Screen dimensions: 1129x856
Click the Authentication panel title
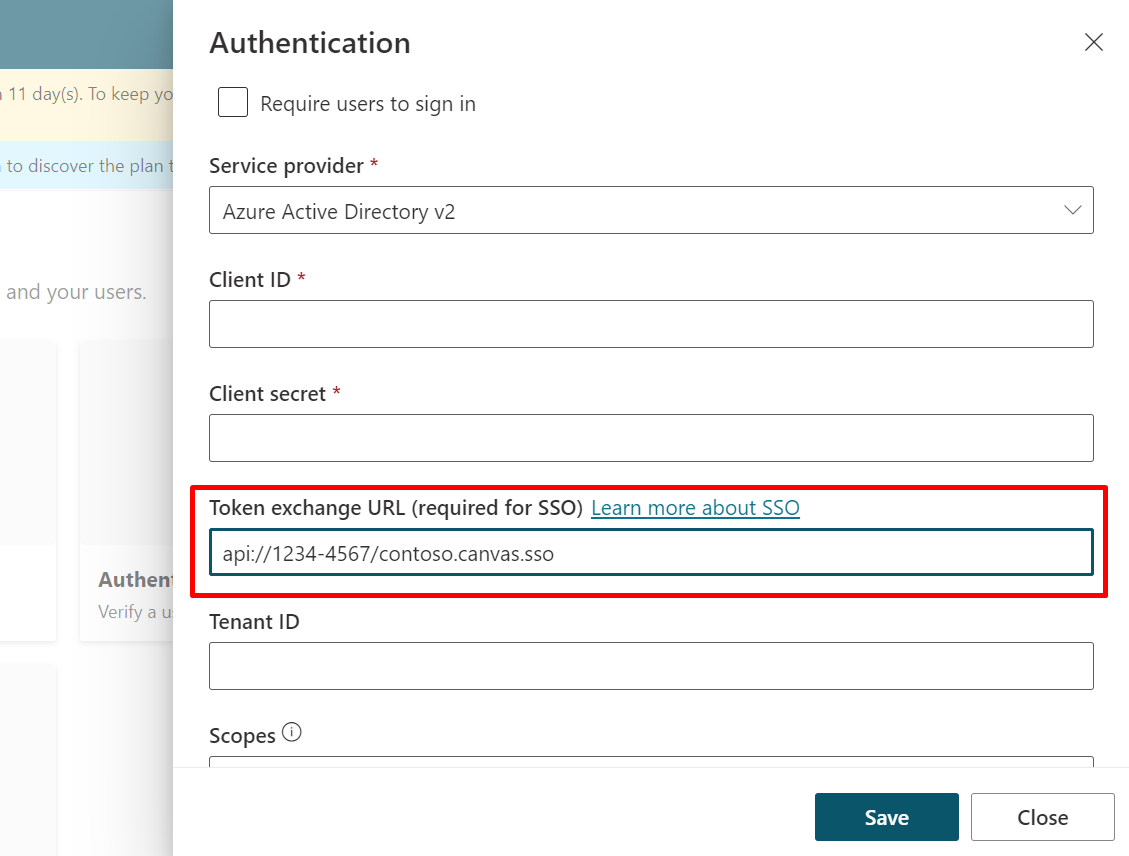tap(309, 42)
